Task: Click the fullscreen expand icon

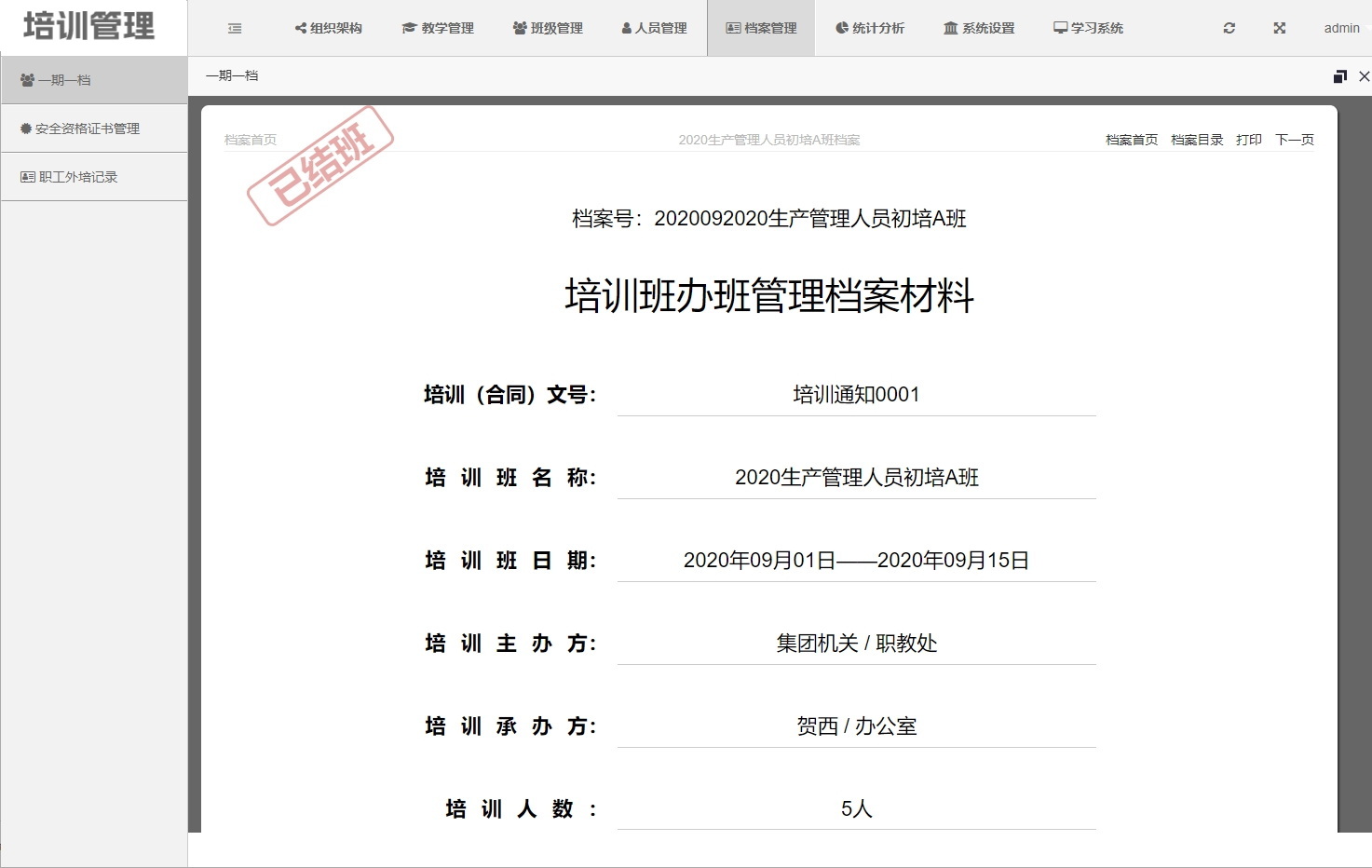Action: click(x=1279, y=29)
